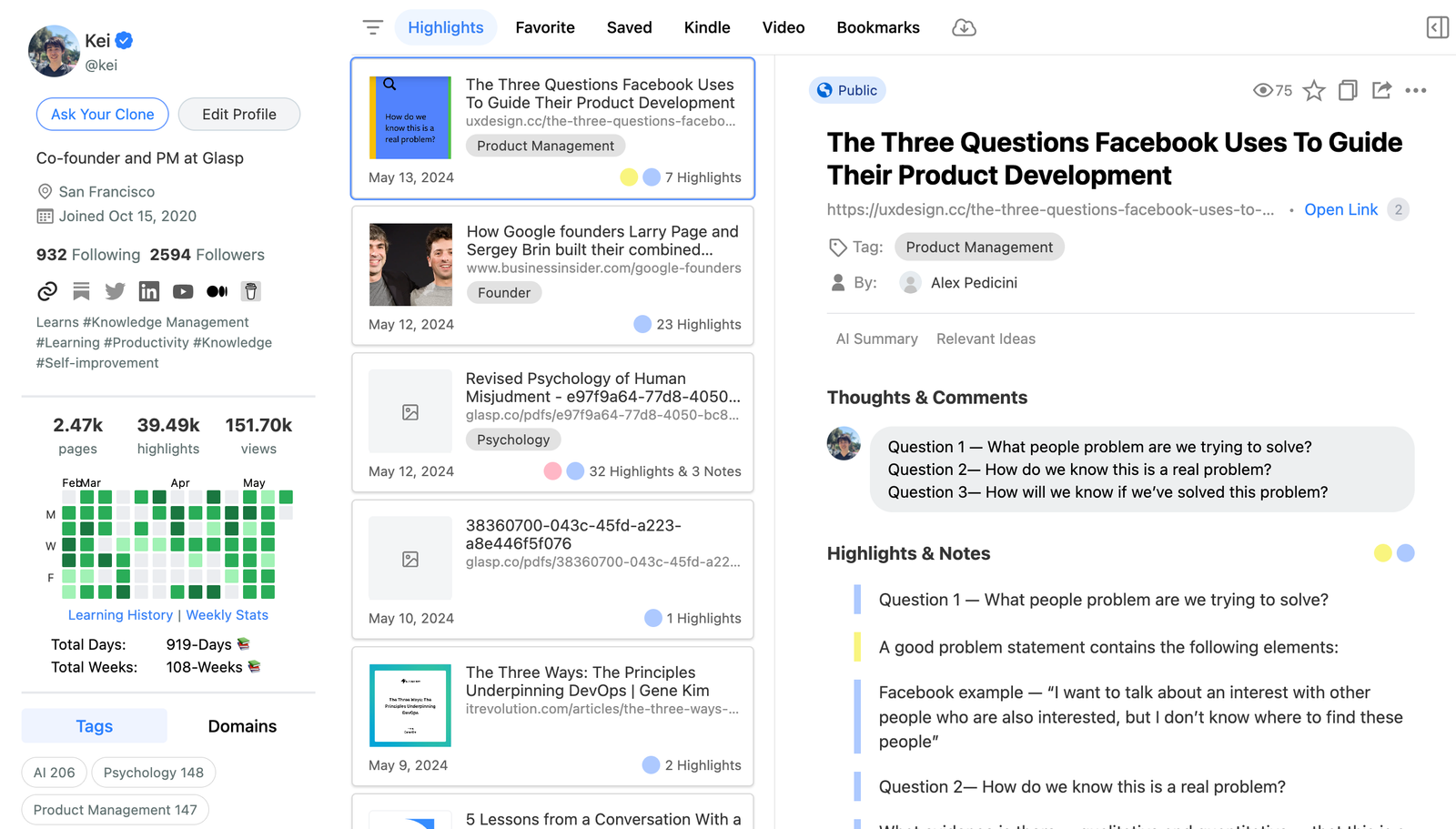Click the commenter avatar in Thoughts & Comments
Image resolution: width=1456 pixels, height=829 pixels.
point(844,443)
